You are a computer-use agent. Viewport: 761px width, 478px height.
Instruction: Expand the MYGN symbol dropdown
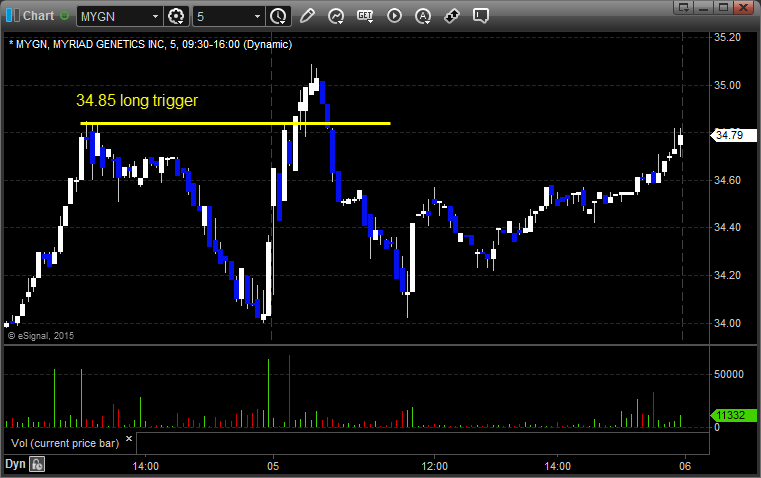[x=155, y=16]
